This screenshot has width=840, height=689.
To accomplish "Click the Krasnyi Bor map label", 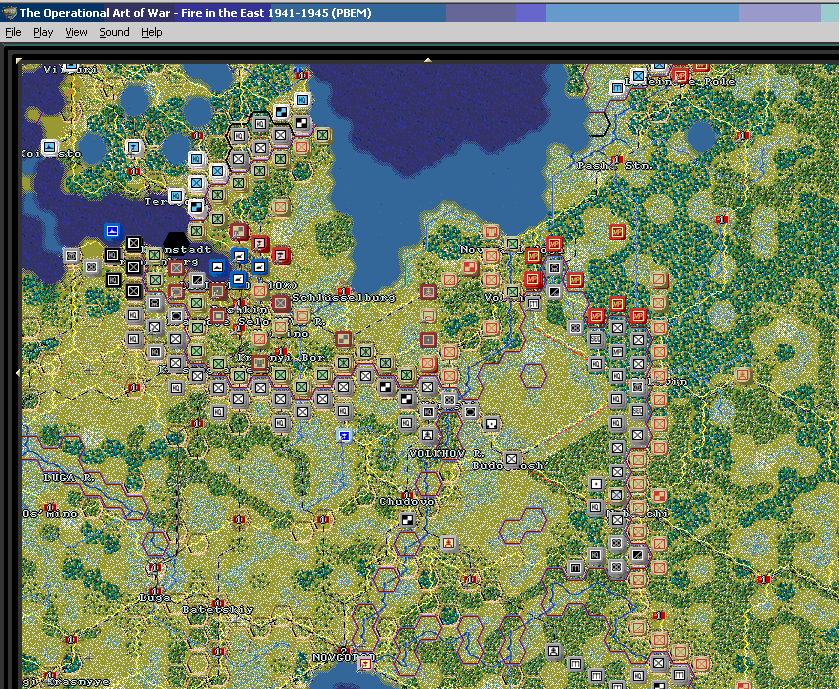I will click(281, 357).
